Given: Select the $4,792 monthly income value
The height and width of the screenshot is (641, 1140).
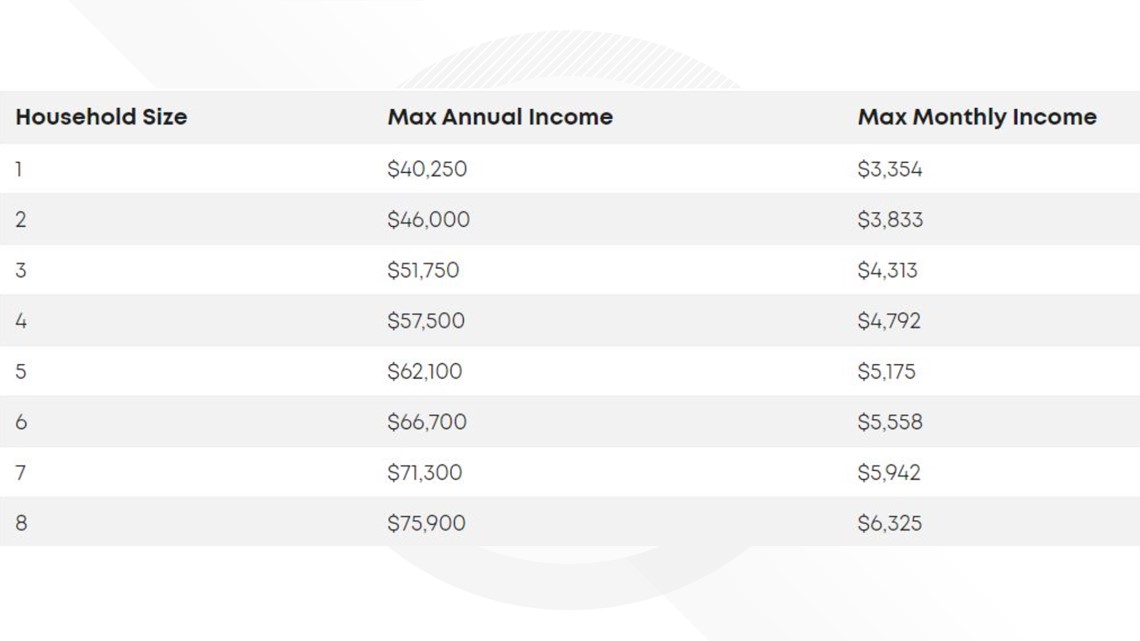Looking at the screenshot, I should tap(889, 320).
